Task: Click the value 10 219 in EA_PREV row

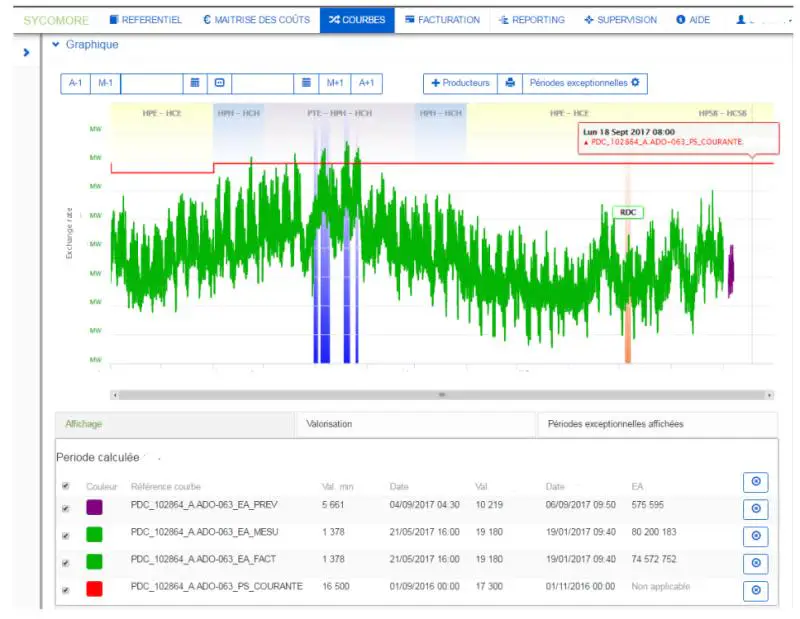Action: click(489, 505)
